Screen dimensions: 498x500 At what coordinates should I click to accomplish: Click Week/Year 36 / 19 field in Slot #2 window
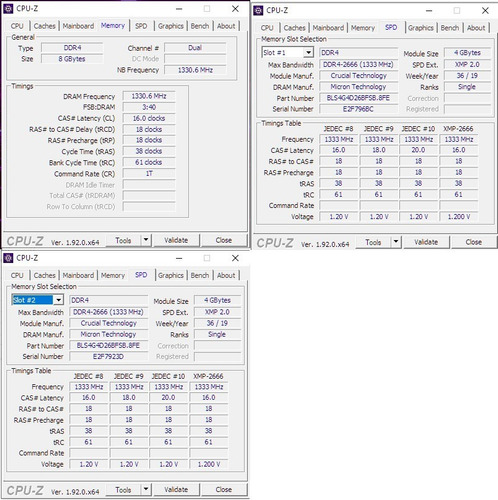coord(217,323)
